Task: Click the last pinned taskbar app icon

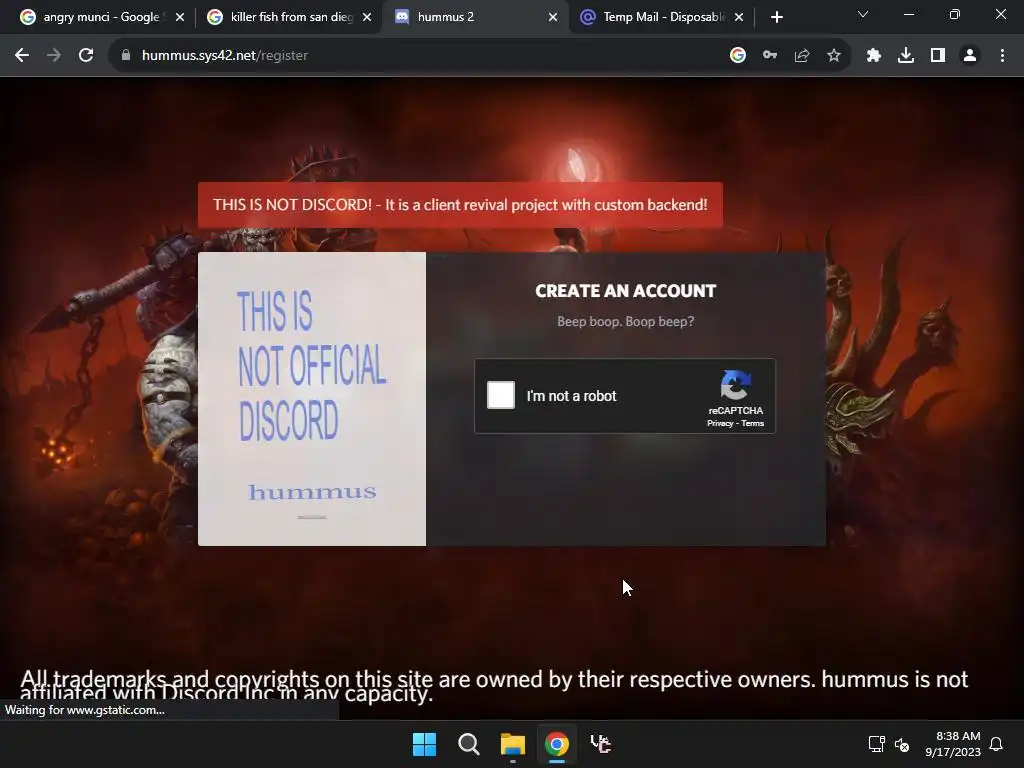Action: pos(601,744)
